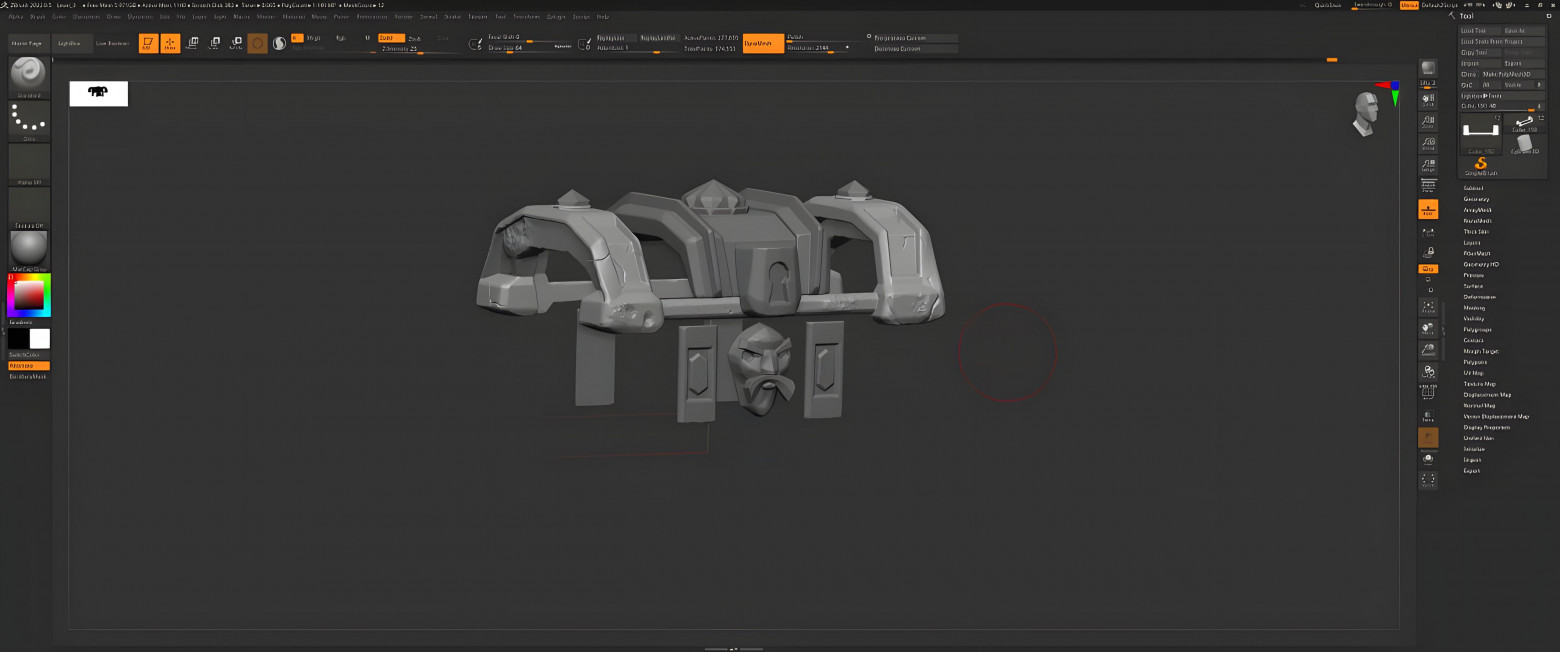The width and height of the screenshot is (1560, 652).
Task: Enable Rotate mode
Action: click(x=235, y=42)
